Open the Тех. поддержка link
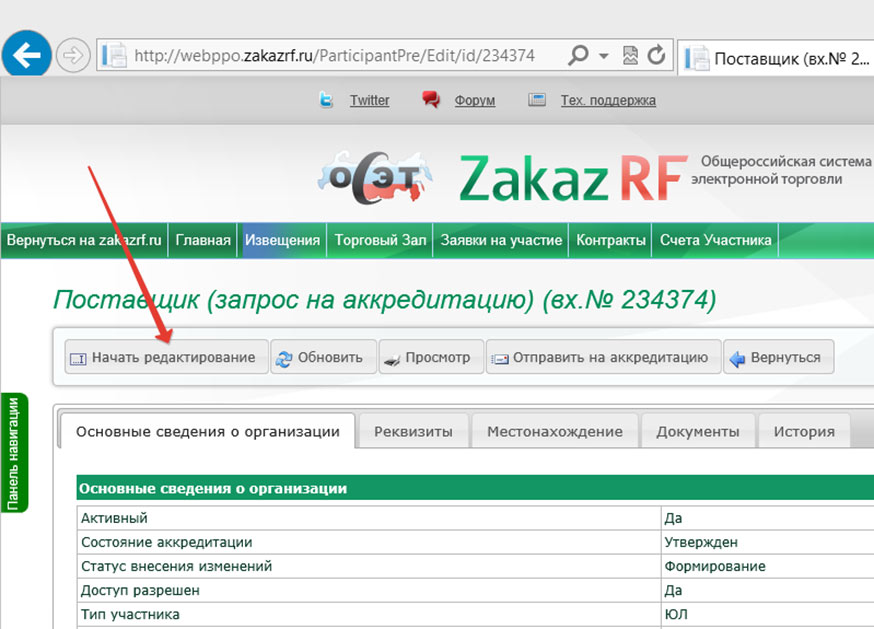 [x=608, y=100]
